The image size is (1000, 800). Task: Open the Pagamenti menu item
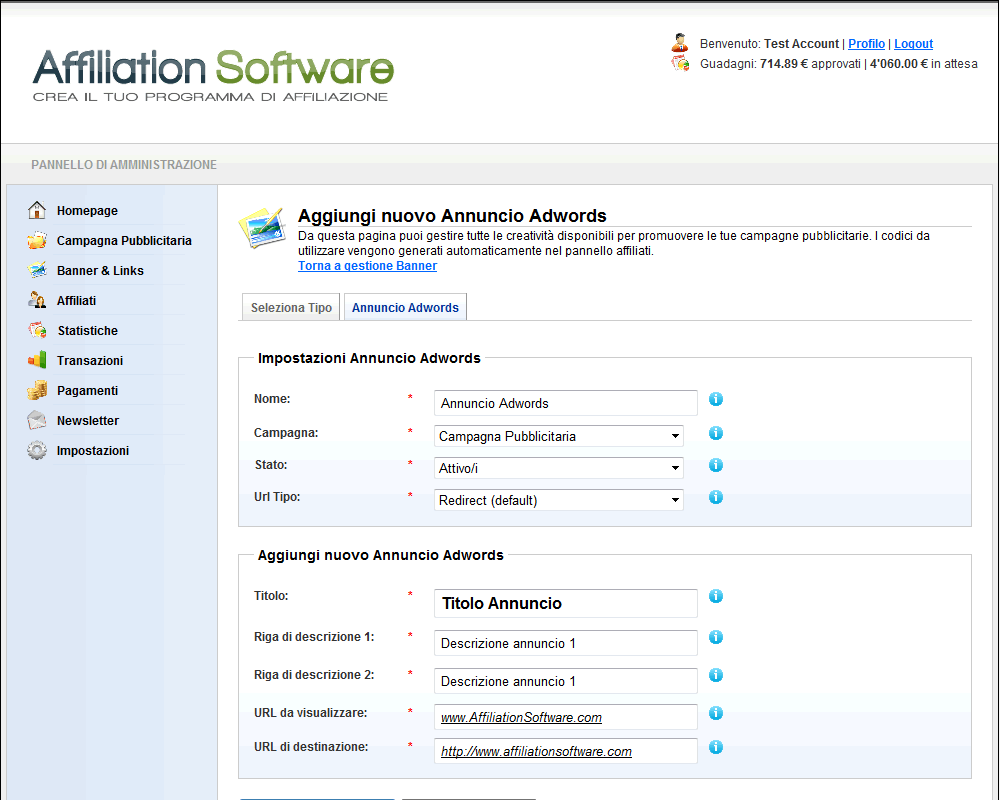click(x=87, y=390)
